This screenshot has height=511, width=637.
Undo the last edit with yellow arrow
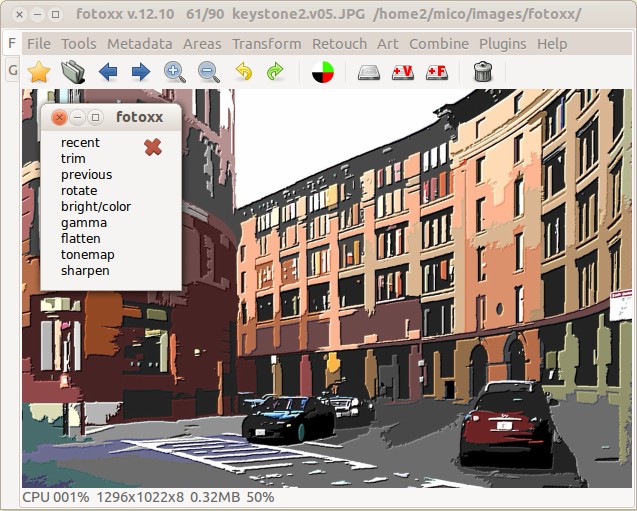point(244,71)
